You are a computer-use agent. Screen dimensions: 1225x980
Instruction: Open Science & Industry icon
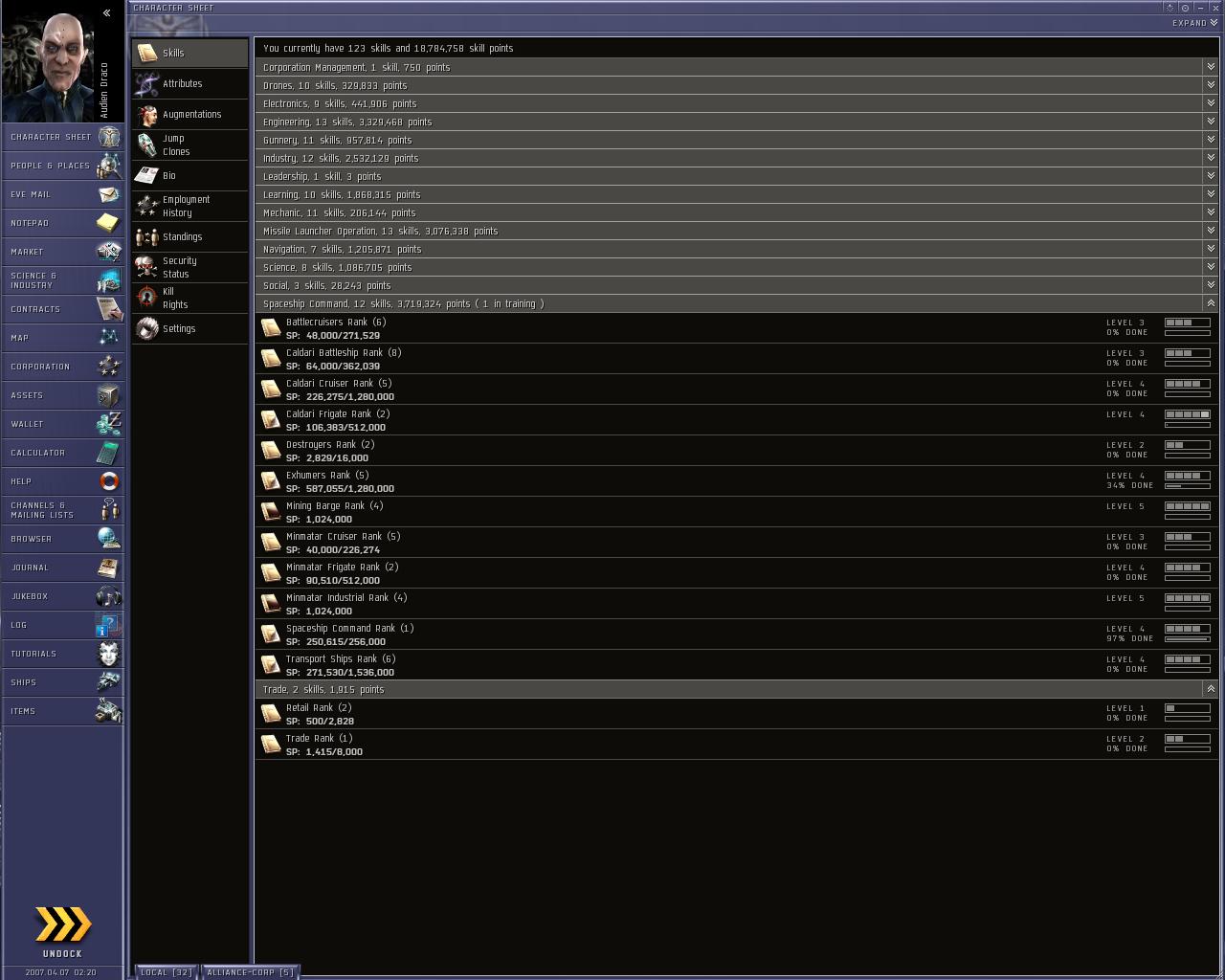[x=109, y=280]
